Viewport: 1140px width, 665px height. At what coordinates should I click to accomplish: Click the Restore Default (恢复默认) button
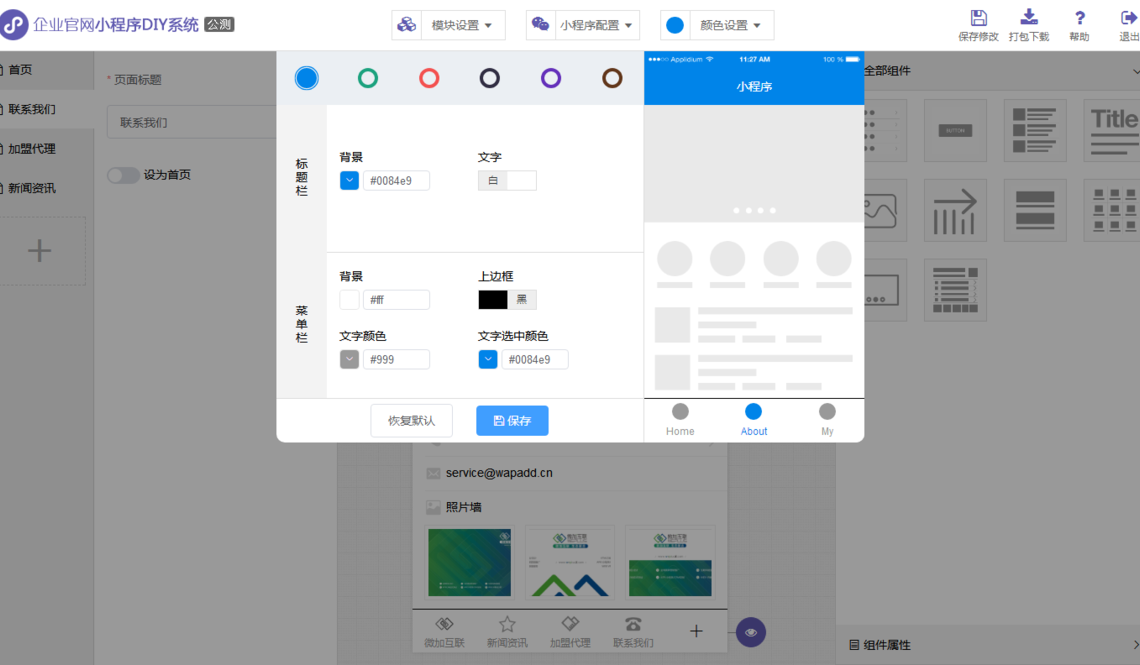(411, 421)
